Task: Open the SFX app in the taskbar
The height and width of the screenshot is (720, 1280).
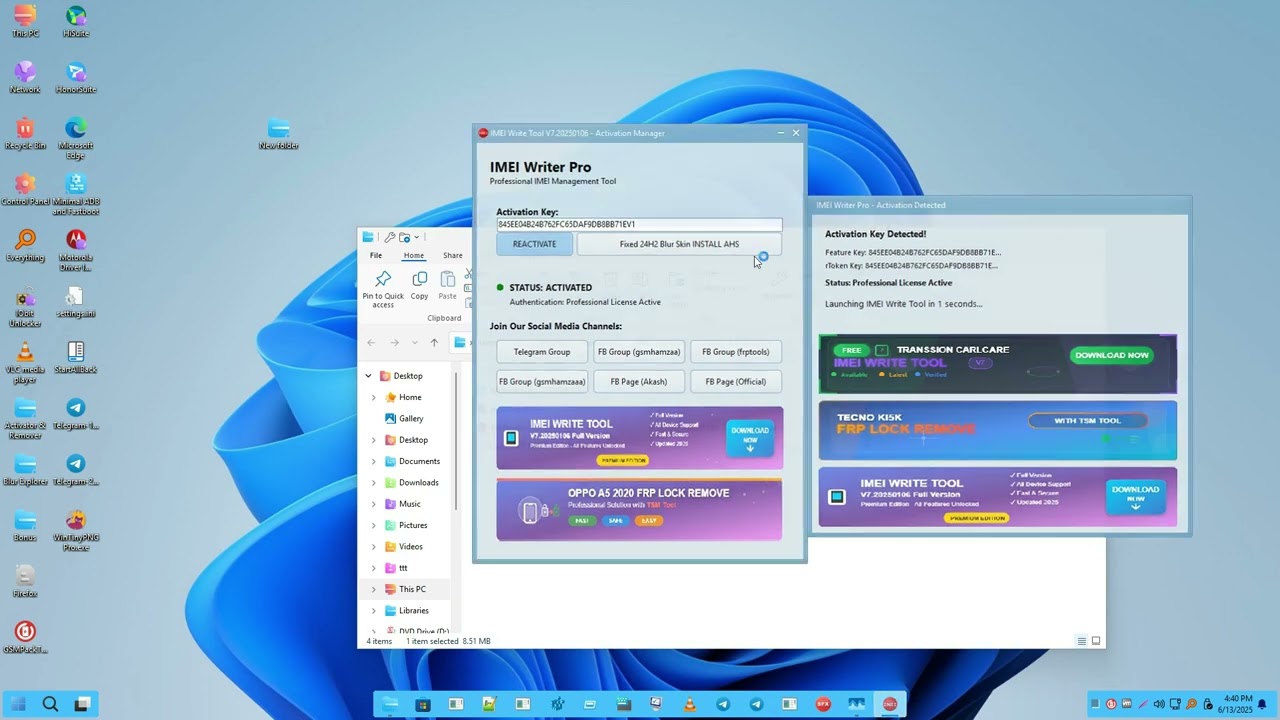Action: click(x=823, y=704)
